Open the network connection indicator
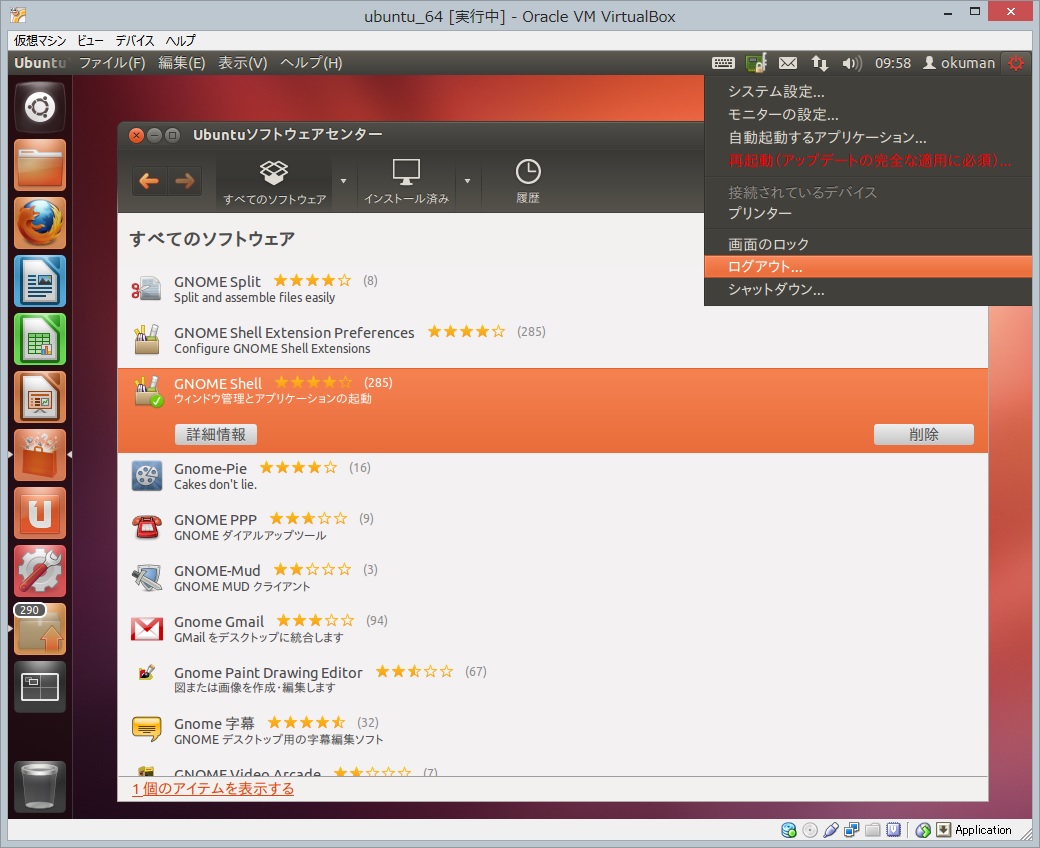Viewport: 1040px width, 848px height. tap(820, 63)
